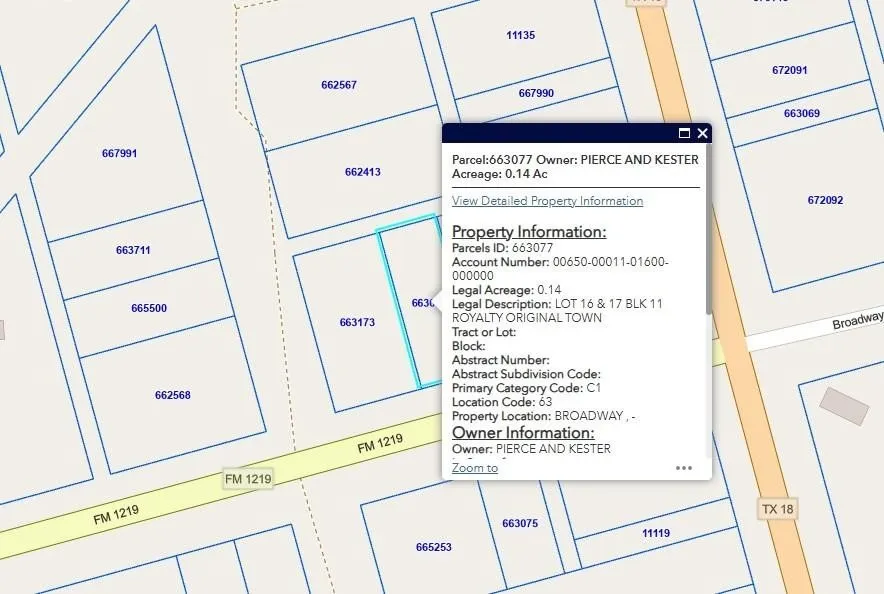Screen dimensions: 884x594
Task: Open View Detailed Property Information link
Action: (547, 201)
